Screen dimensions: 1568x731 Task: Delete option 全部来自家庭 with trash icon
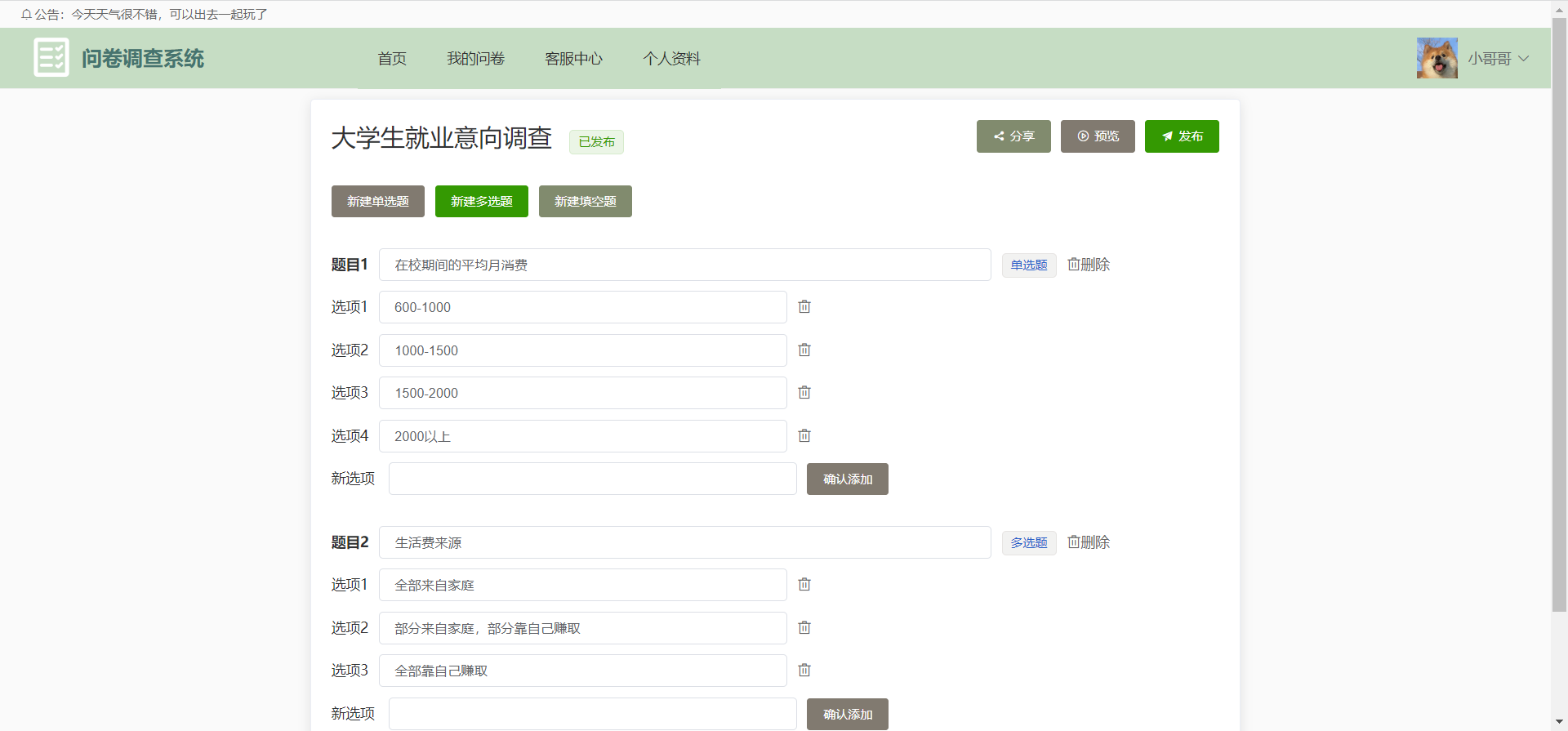click(x=804, y=584)
